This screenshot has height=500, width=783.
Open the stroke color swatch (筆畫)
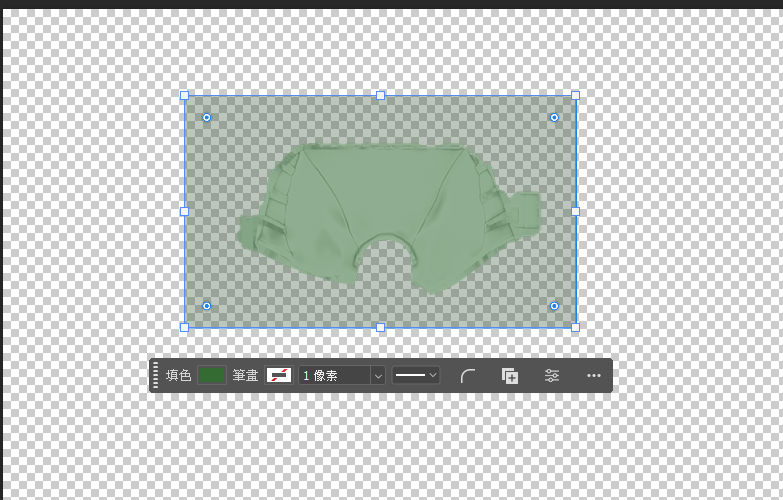coord(279,375)
